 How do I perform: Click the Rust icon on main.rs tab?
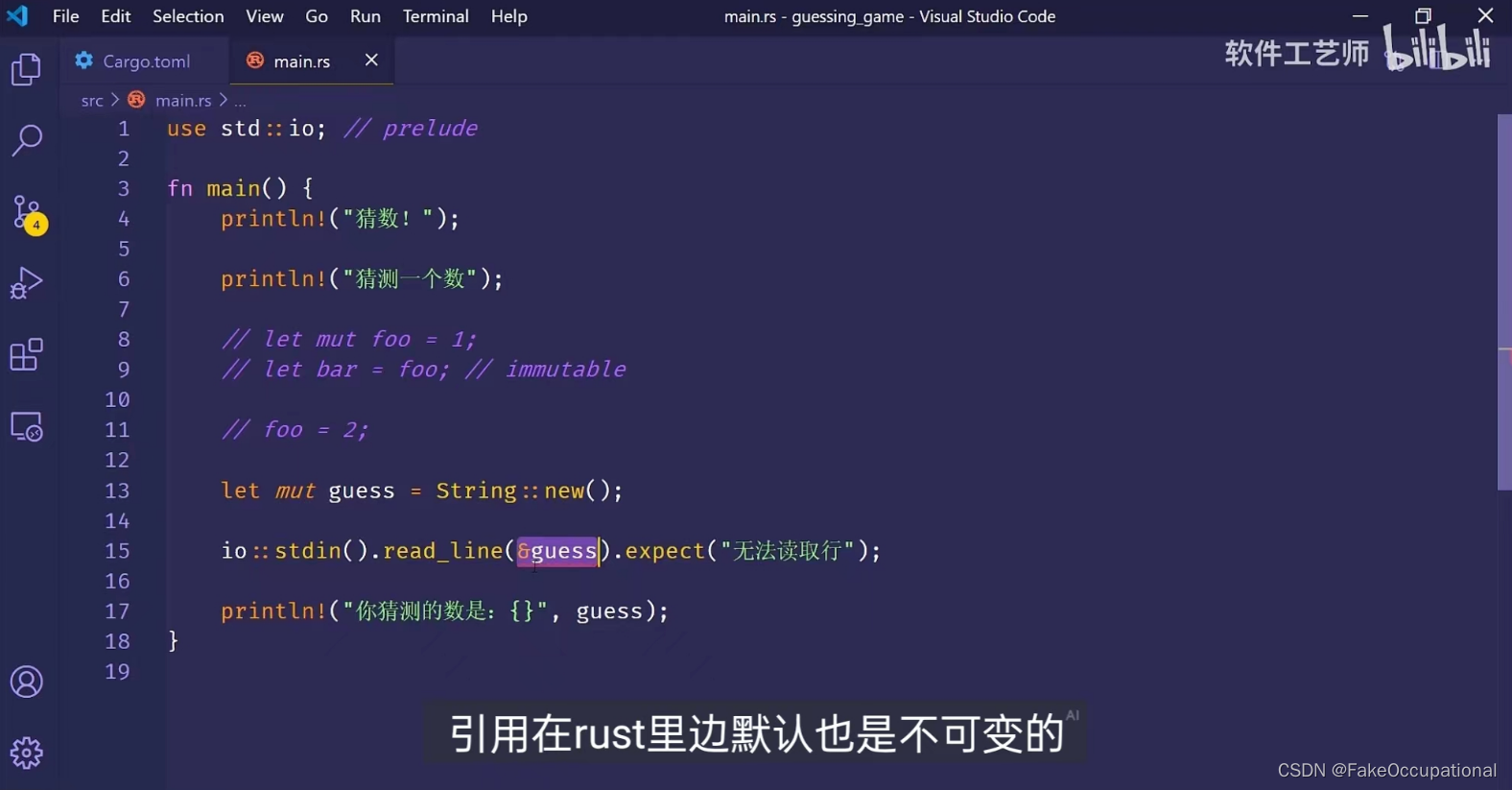pyautogui.click(x=254, y=60)
